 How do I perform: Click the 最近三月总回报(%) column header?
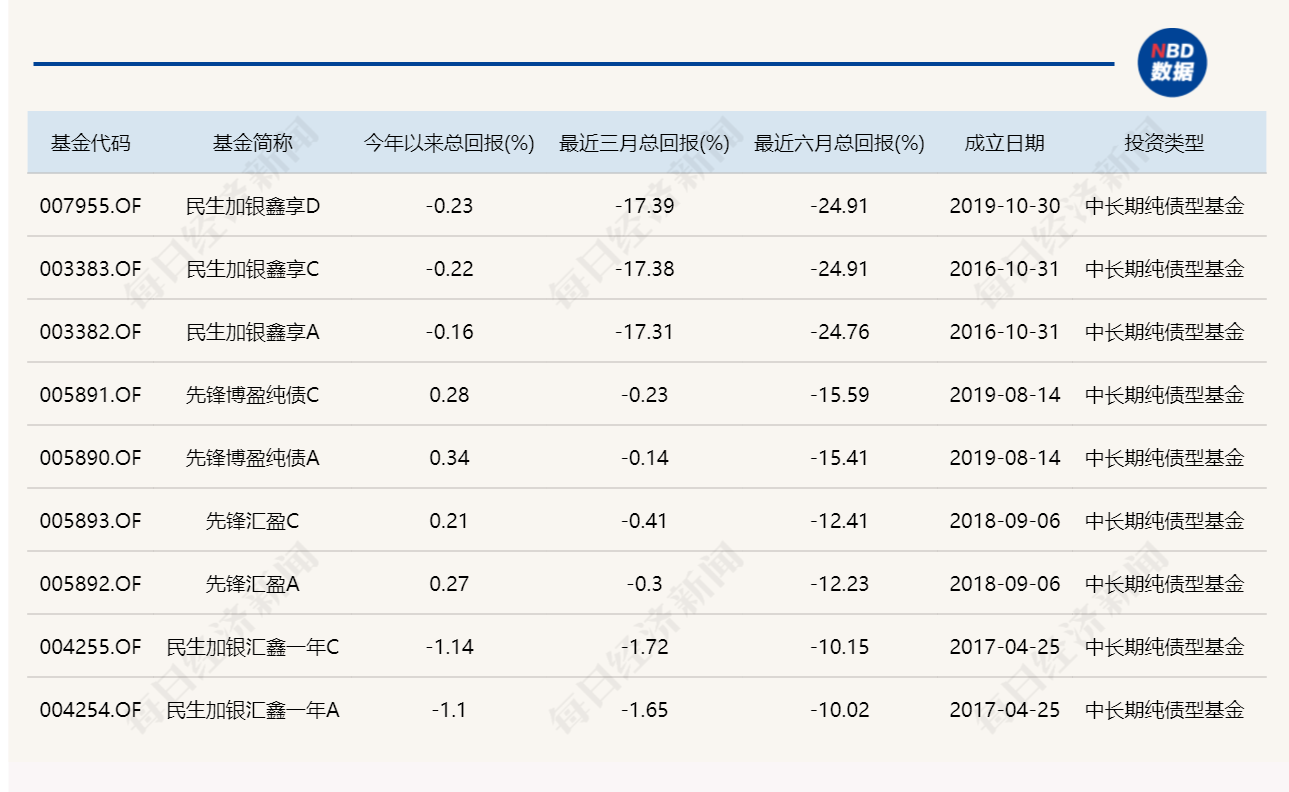[x=644, y=143]
